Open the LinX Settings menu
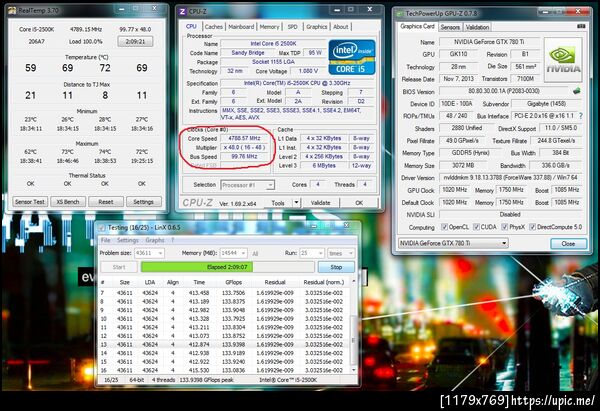Screen dimensions: 600x411 127,240
